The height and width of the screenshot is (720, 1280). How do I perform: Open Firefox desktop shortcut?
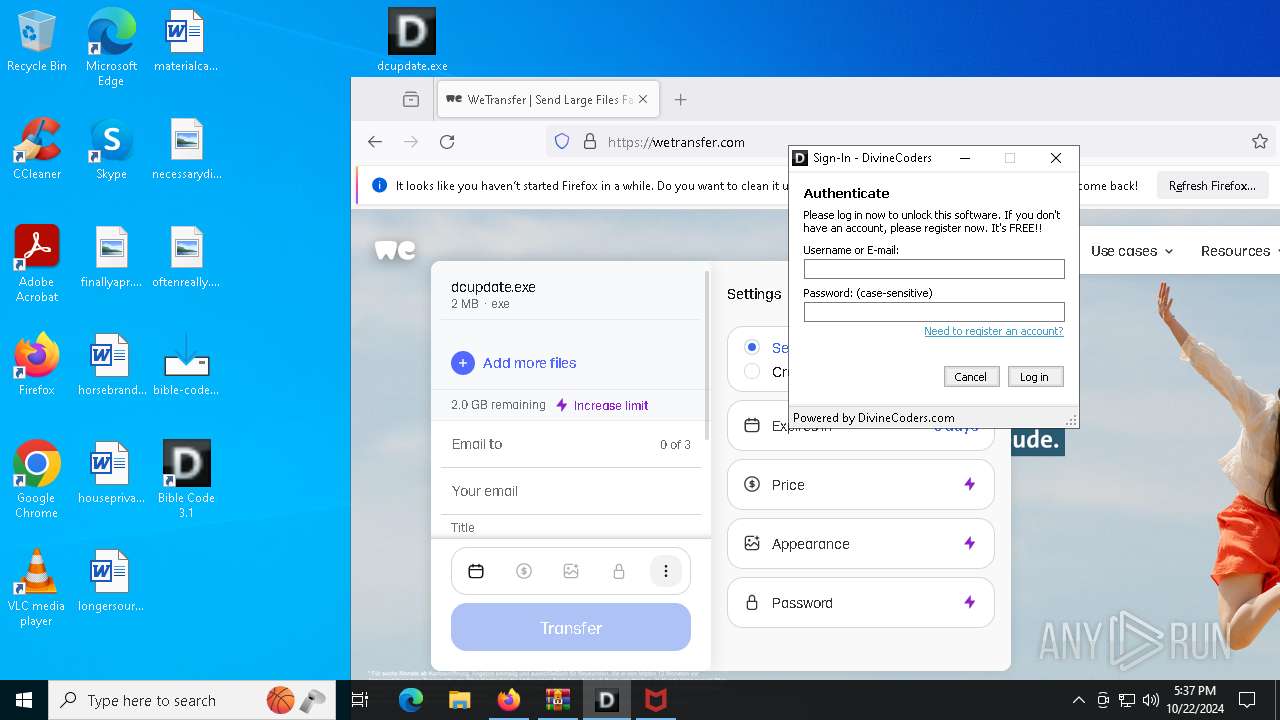37,365
